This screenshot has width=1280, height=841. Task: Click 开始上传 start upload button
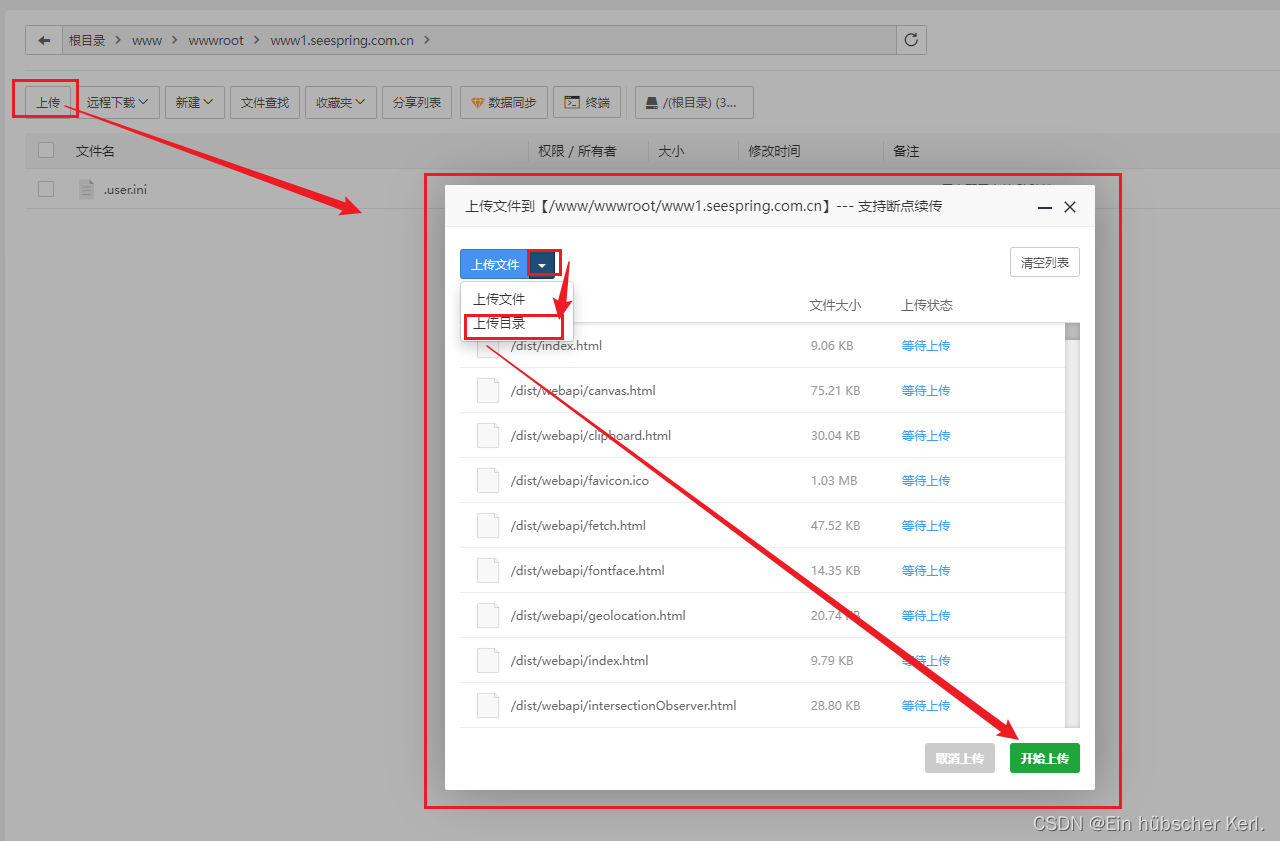click(x=1045, y=758)
